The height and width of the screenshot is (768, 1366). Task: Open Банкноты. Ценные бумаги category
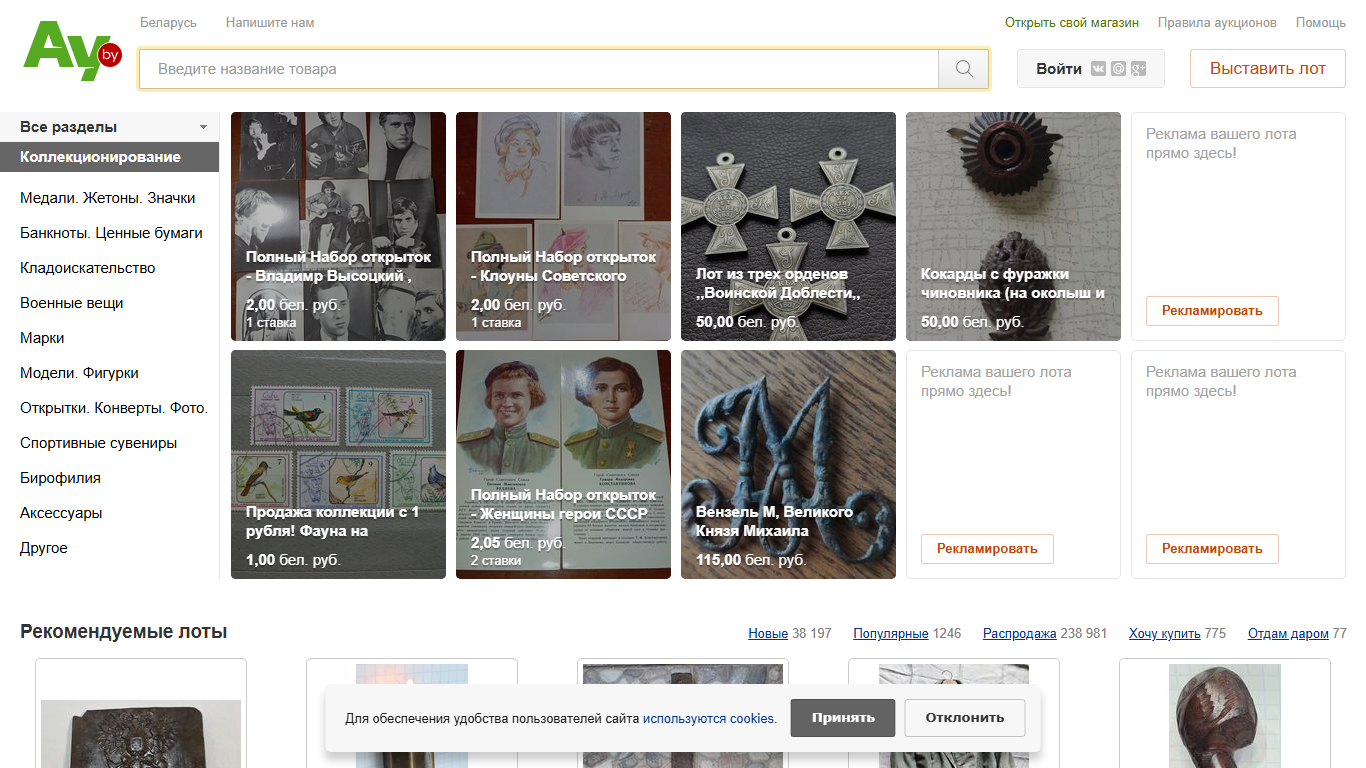(x=111, y=233)
